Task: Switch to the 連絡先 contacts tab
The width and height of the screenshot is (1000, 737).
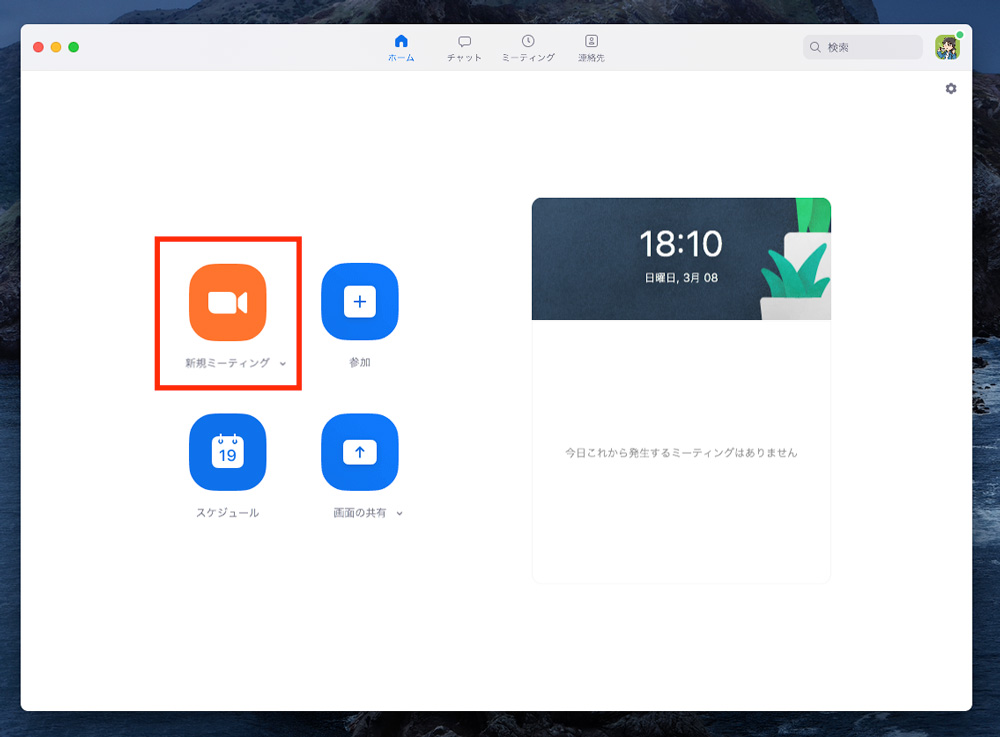Action: 591,48
